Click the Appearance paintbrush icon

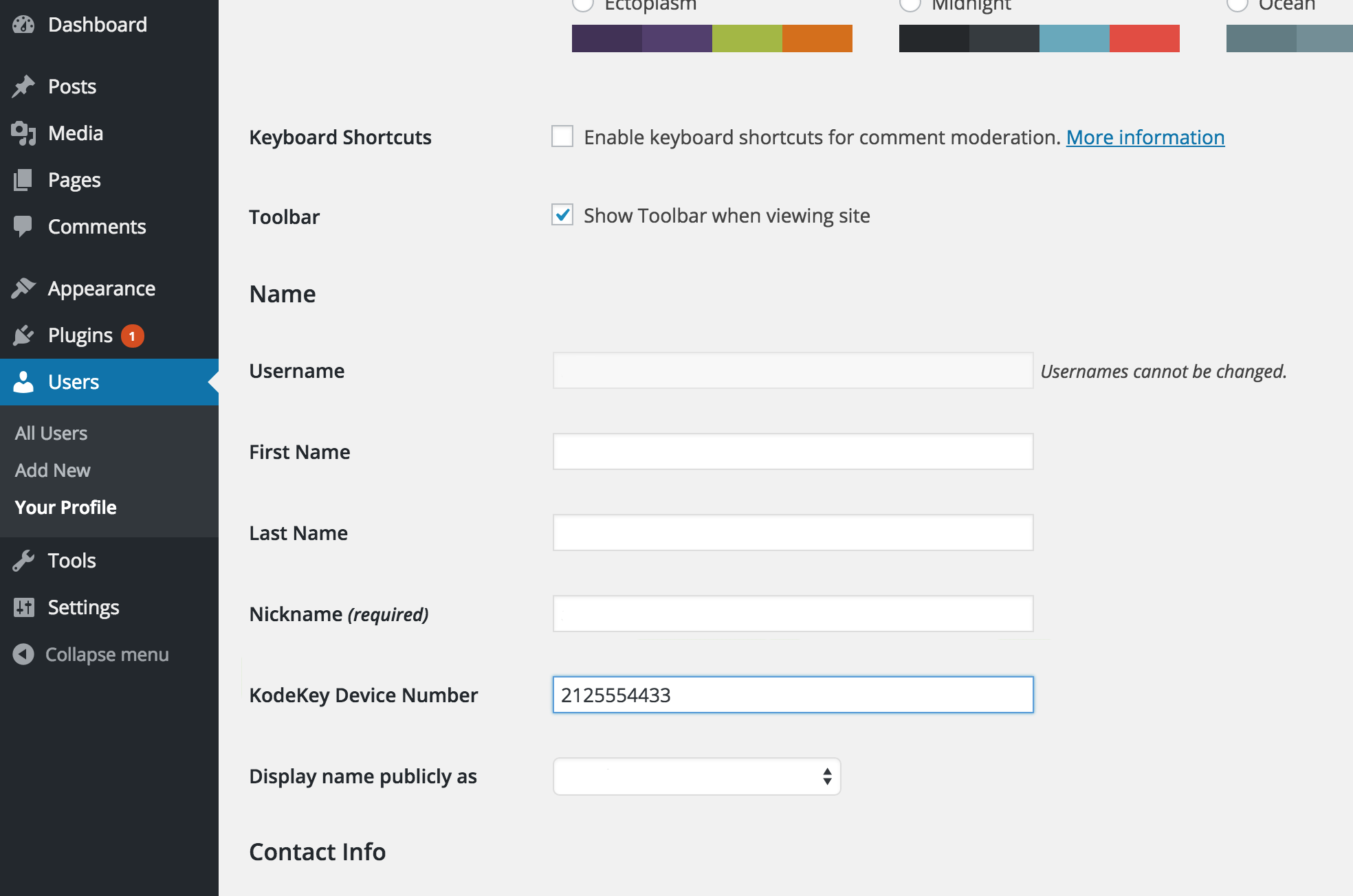point(23,289)
